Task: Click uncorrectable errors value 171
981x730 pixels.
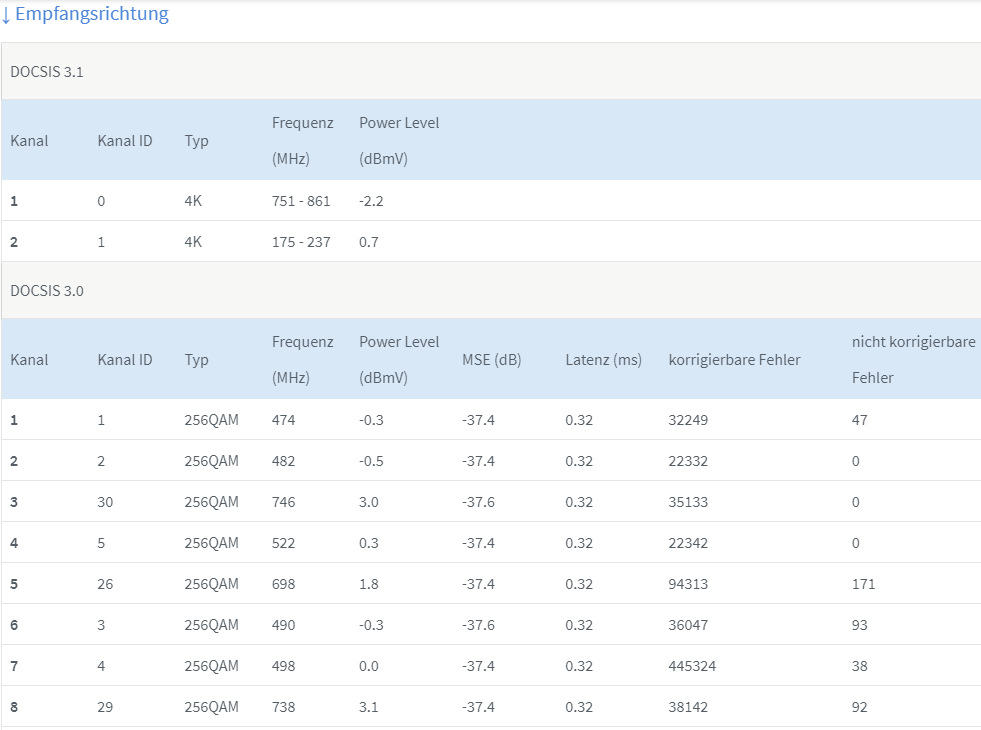Action: pos(863,584)
